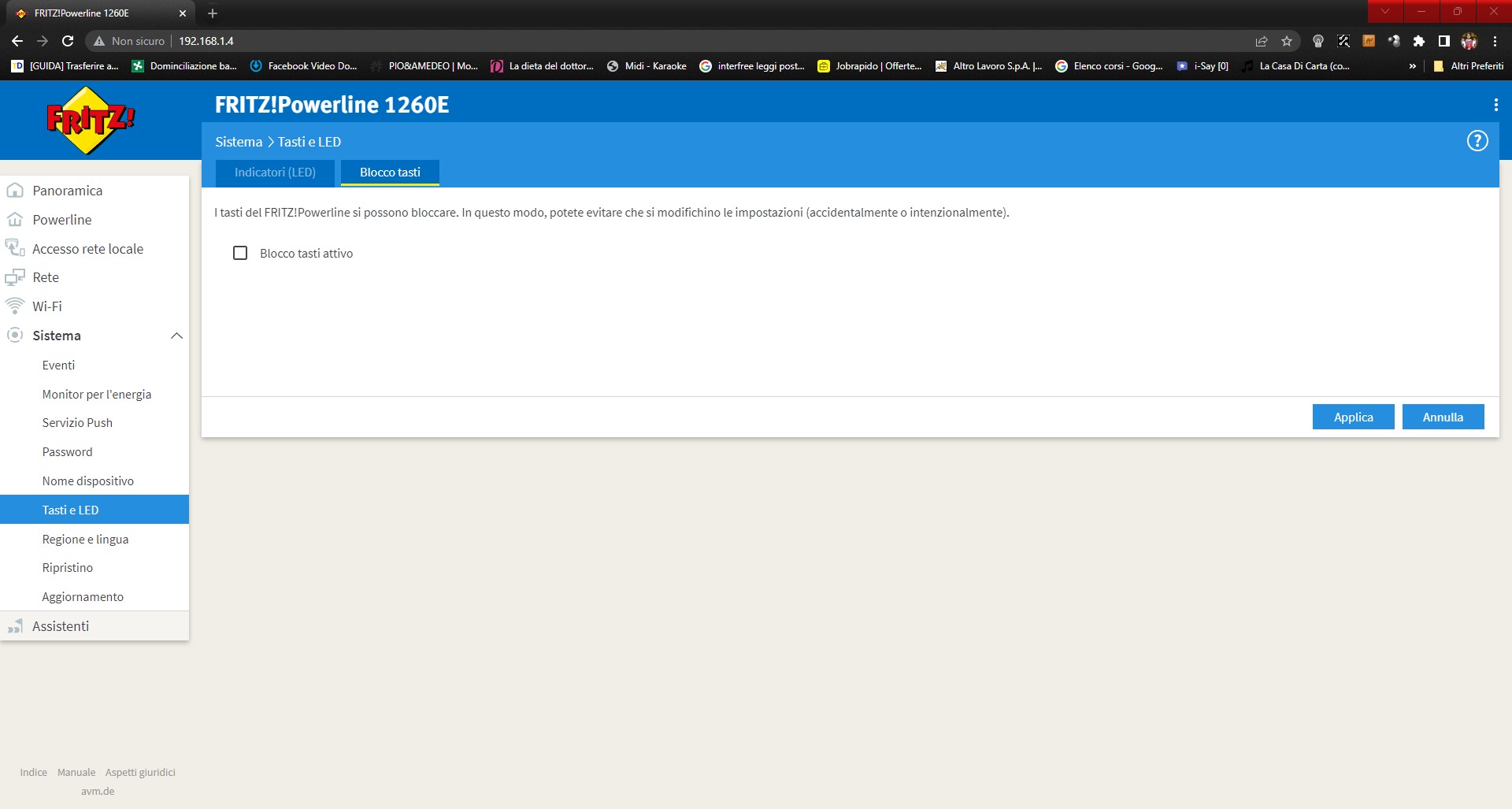
Task: Open the Manuale footer link
Action: [x=76, y=773]
